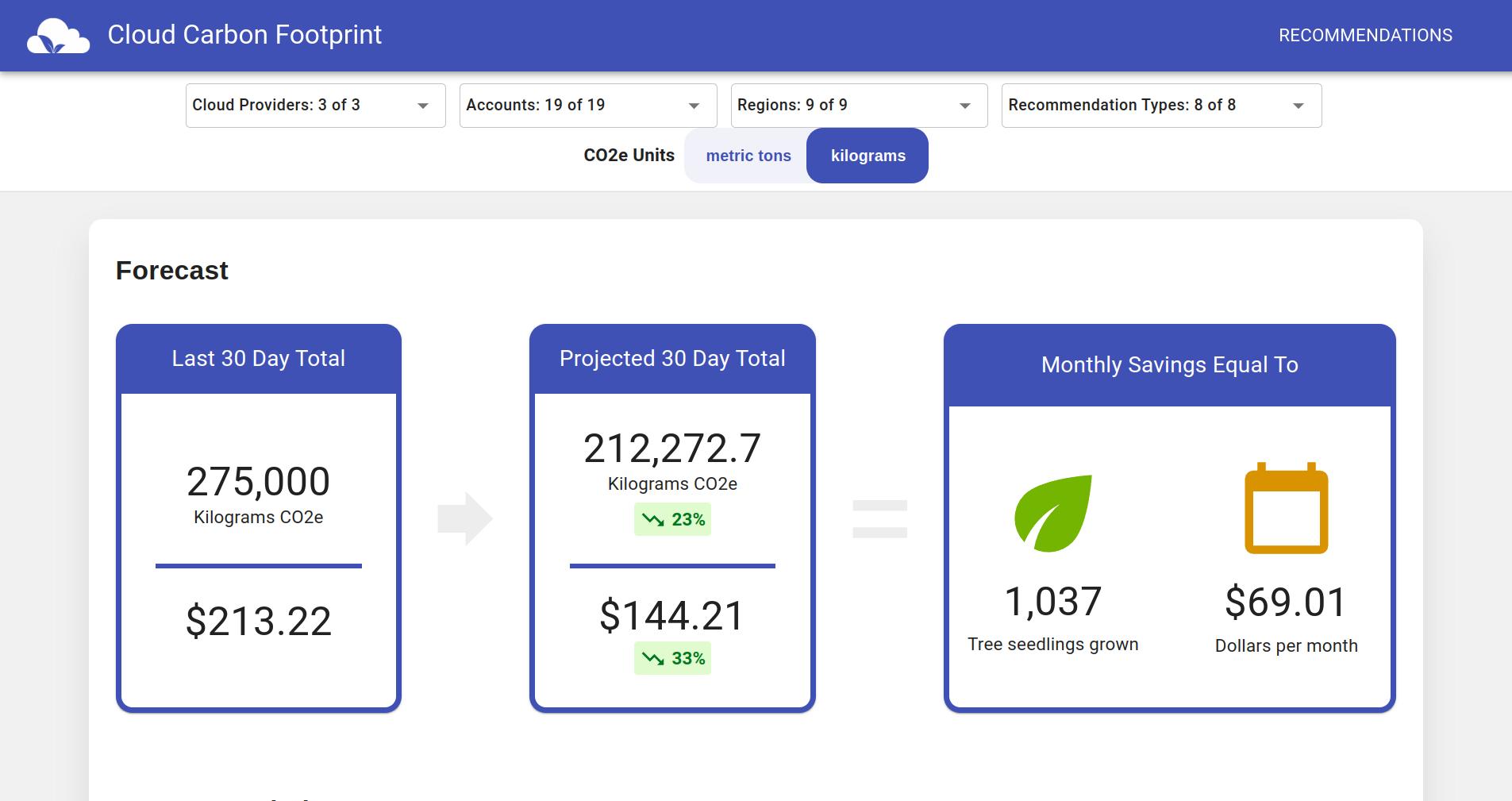Click the 33% decrease trend indicator

[x=672, y=657]
